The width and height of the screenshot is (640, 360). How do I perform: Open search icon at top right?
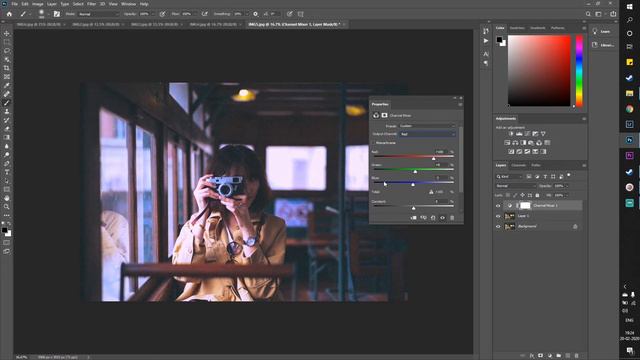coord(588,14)
